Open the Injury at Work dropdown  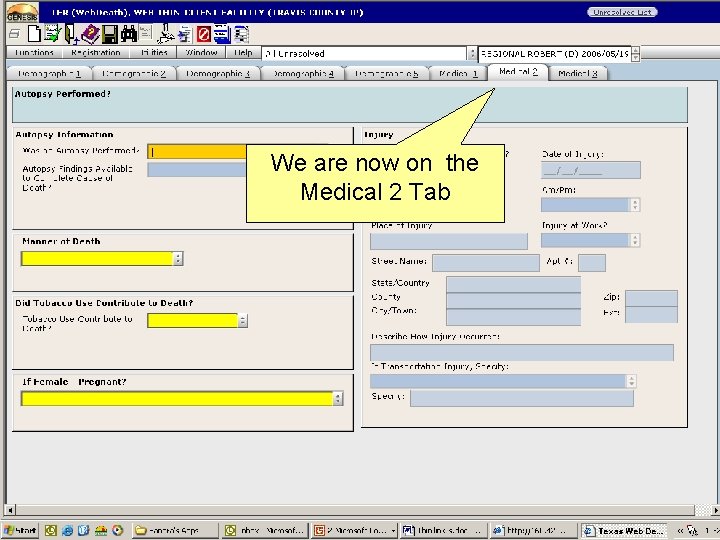(x=635, y=240)
